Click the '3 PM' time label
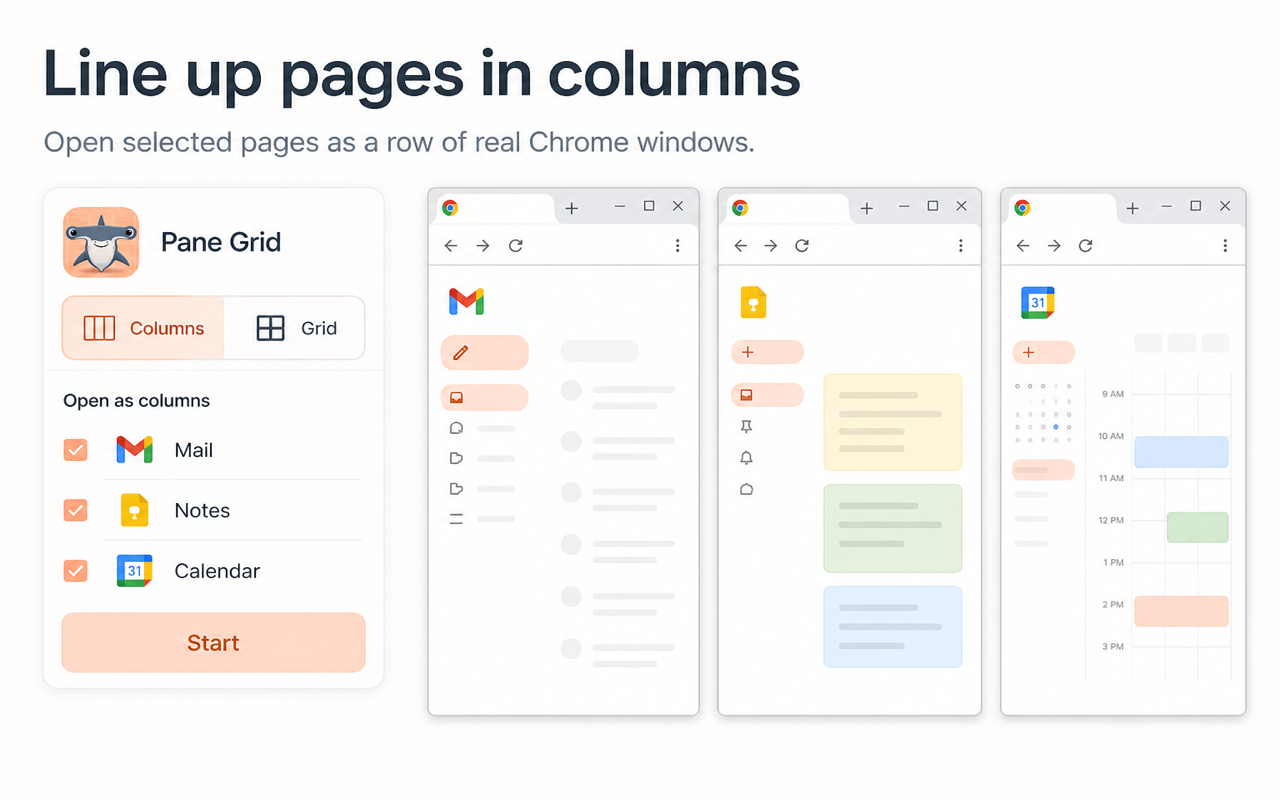The width and height of the screenshot is (1280, 800). [1113, 646]
